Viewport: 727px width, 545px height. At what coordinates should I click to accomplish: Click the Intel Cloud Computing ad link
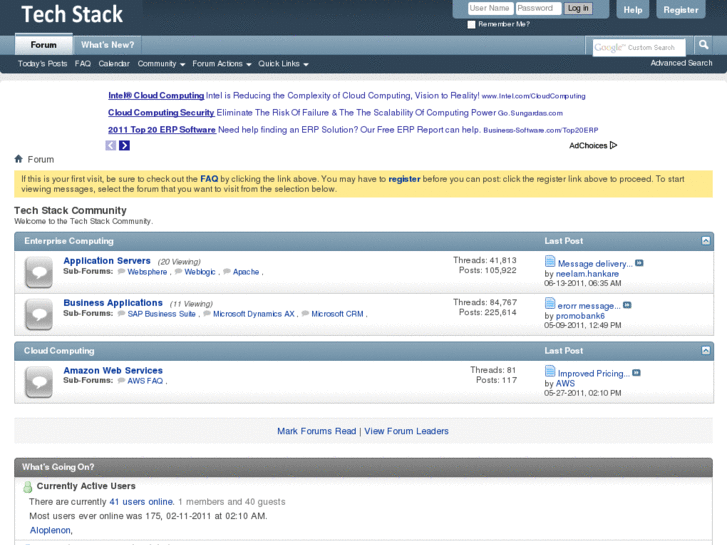coord(156,96)
